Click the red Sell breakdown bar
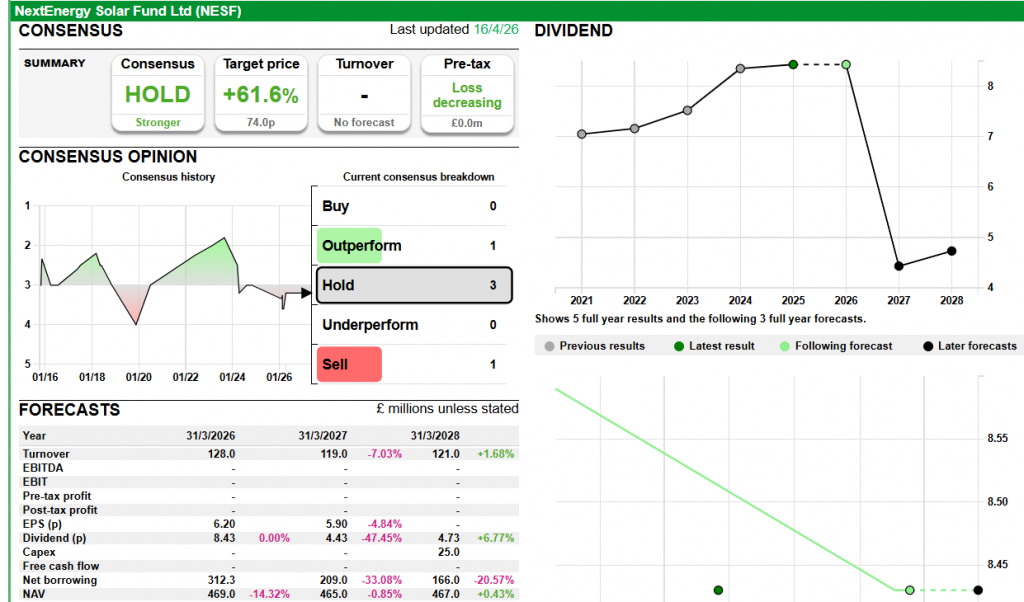Screen dimensions: 1024x602 (x=349, y=364)
